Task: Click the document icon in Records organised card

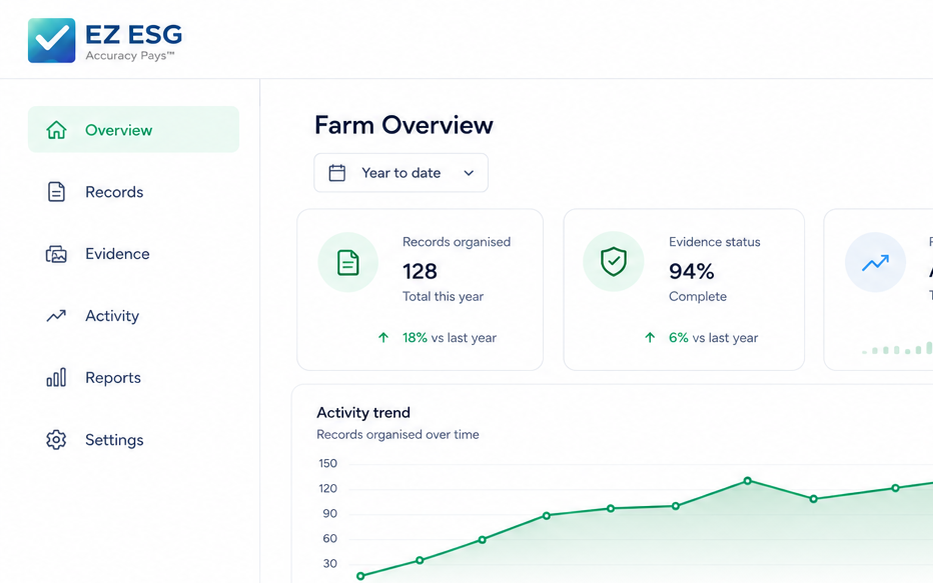Action: coord(348,262)
